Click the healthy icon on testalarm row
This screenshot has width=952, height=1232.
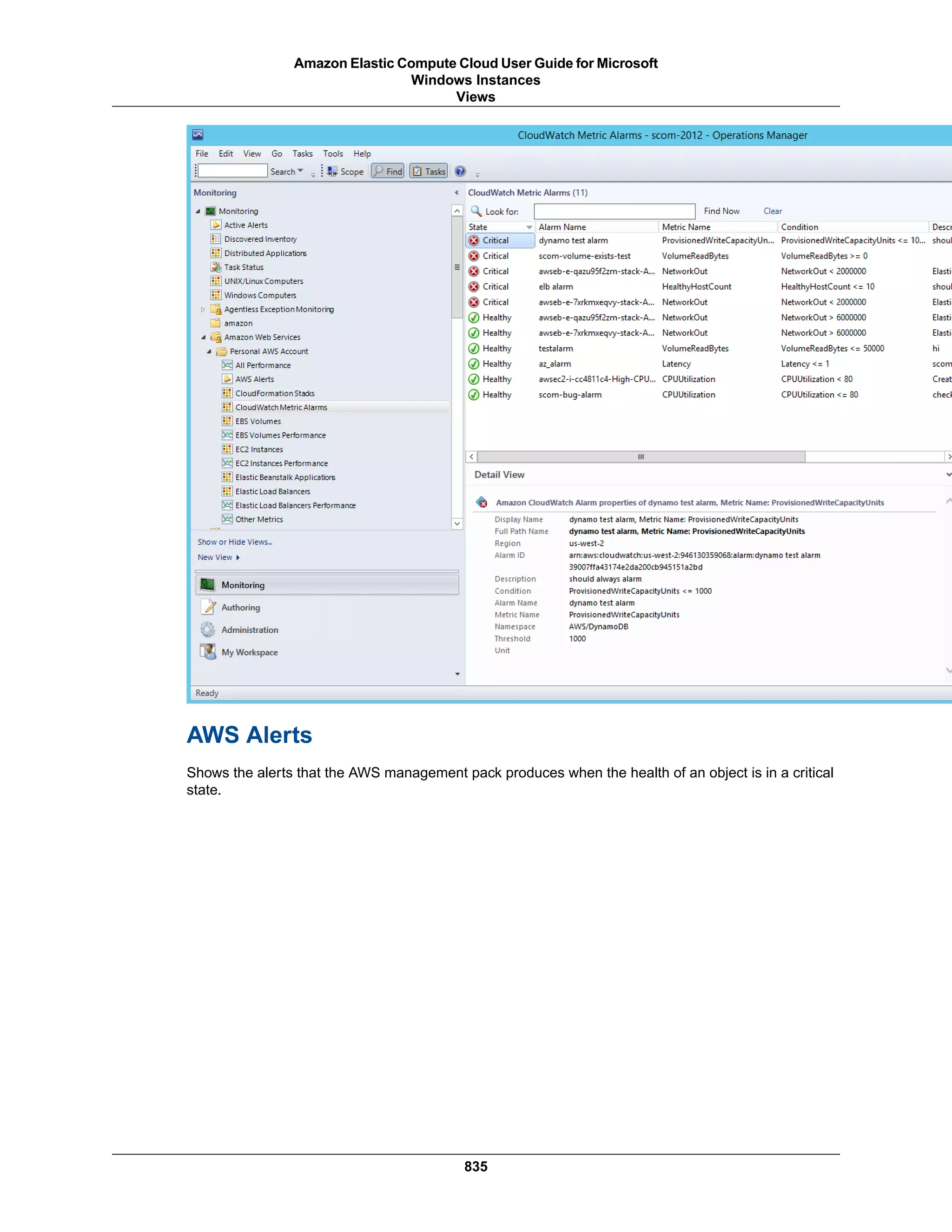pyautogui.click(x=474, y=349)
